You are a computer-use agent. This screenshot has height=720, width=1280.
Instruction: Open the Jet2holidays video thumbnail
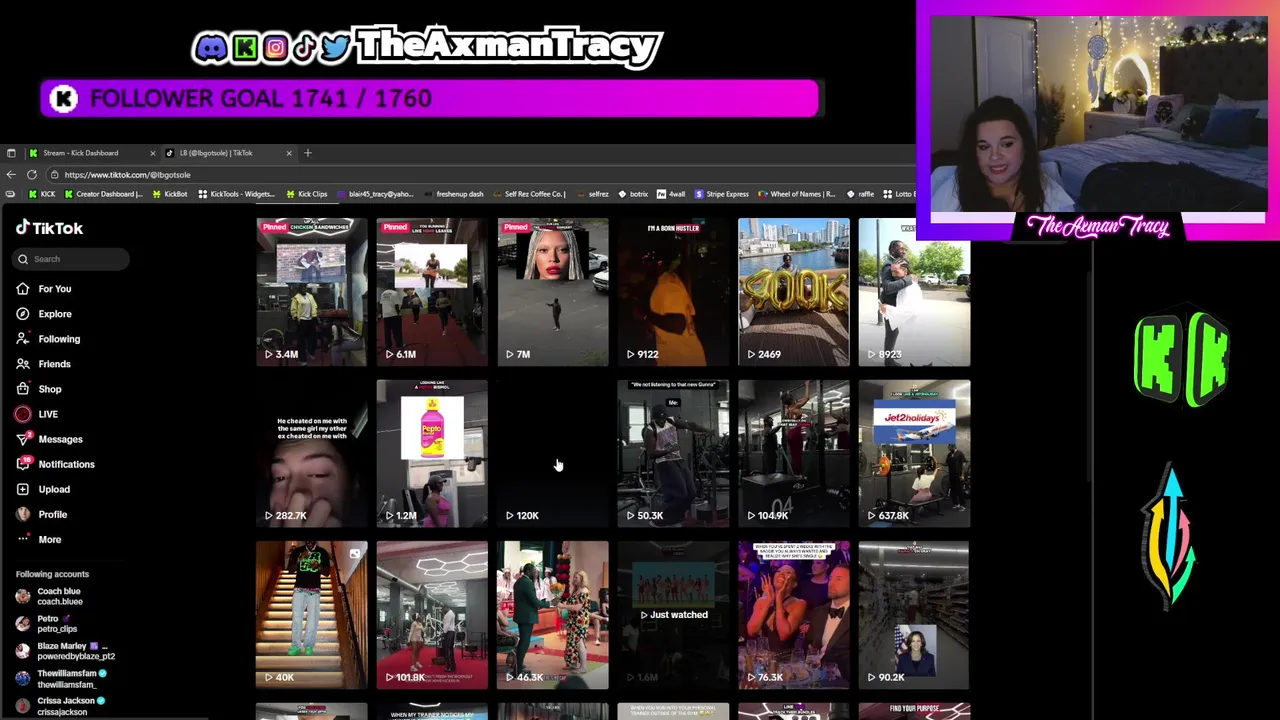tap(914, 454)
